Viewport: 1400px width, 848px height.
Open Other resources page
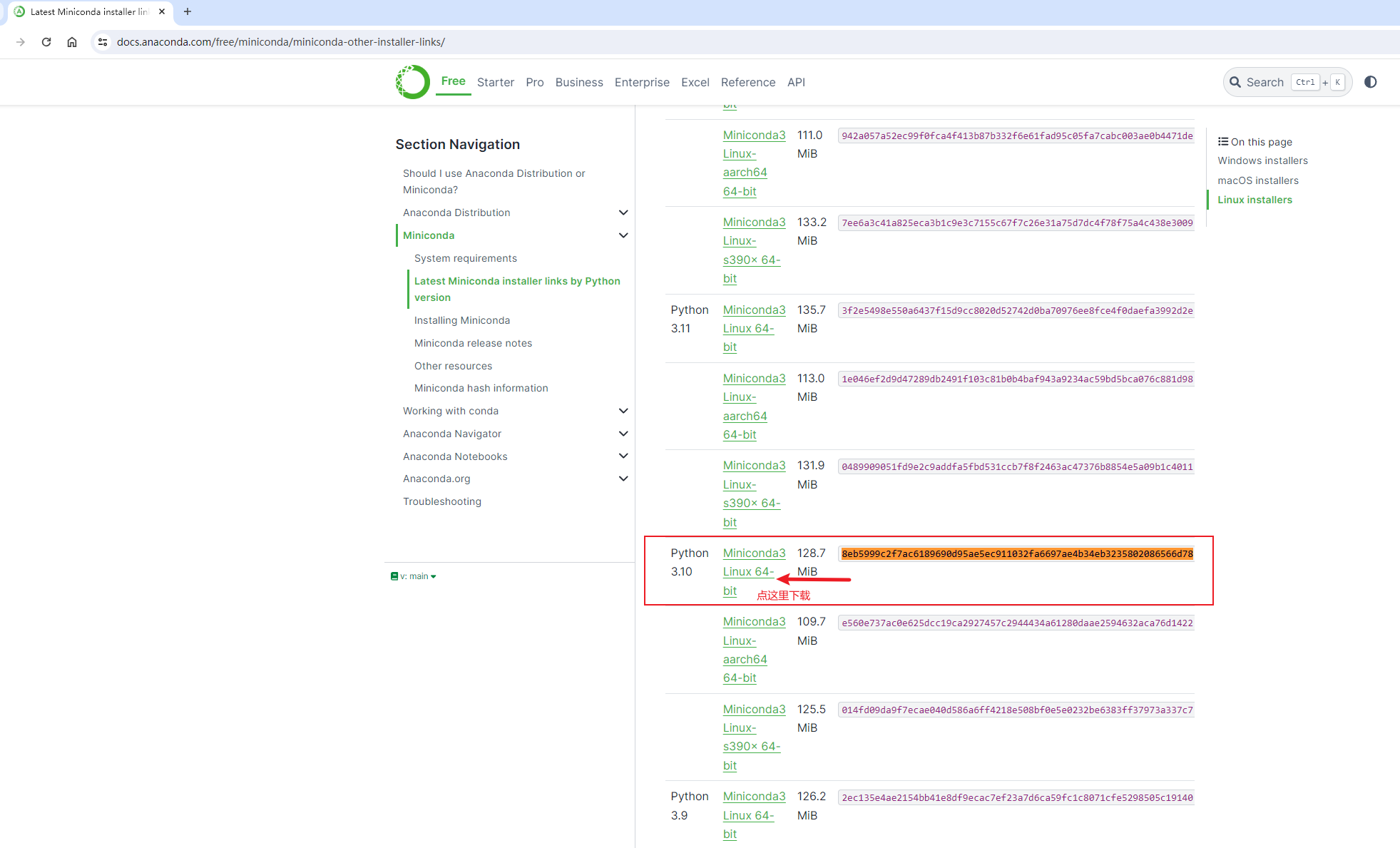coord(453,366)
